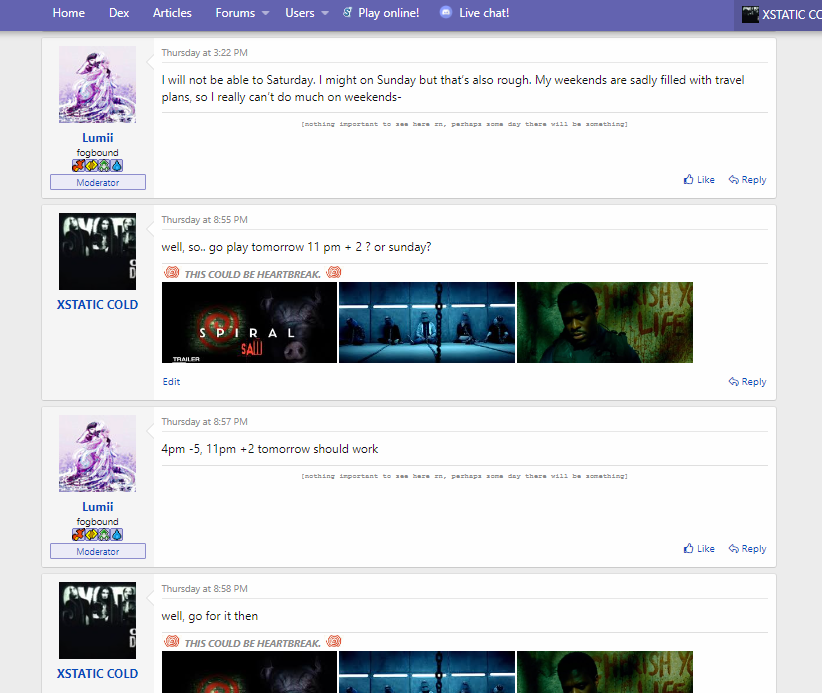Open Lumii username on 3:22 PM post
Viewport: 822px width, 693px height.
(x=98, y=138)
